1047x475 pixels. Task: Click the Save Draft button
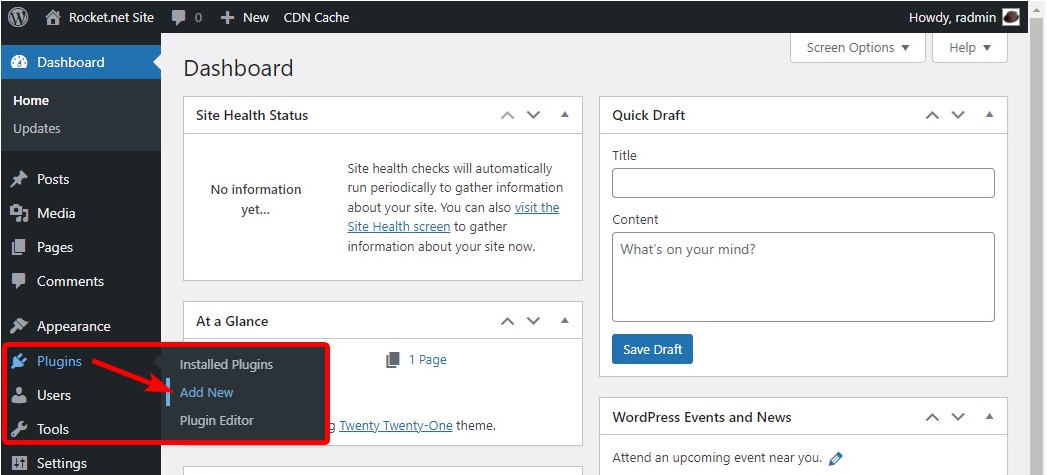tap(652, 349)
